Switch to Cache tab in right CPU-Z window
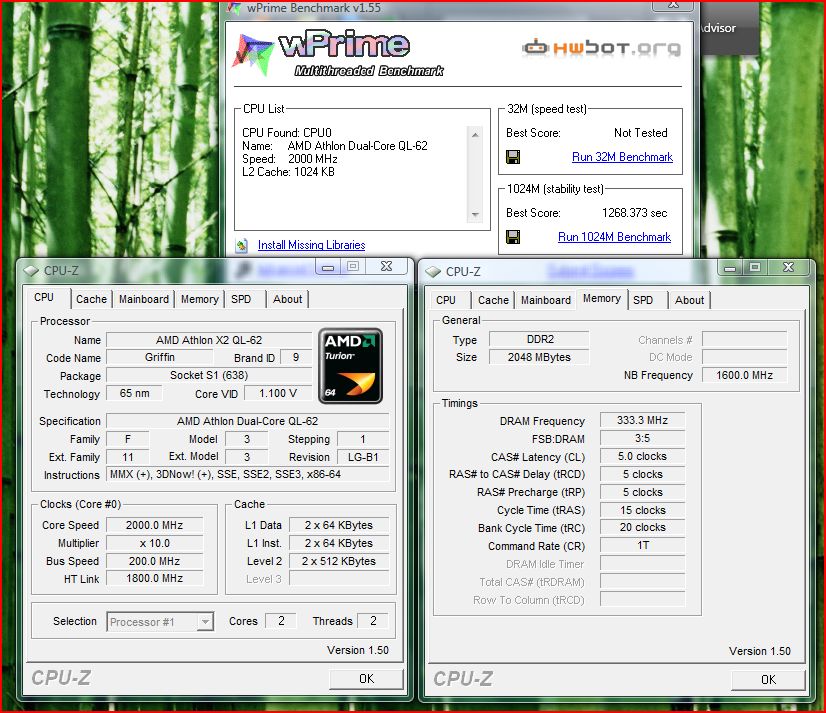826x713 pixels. point(493,300)
